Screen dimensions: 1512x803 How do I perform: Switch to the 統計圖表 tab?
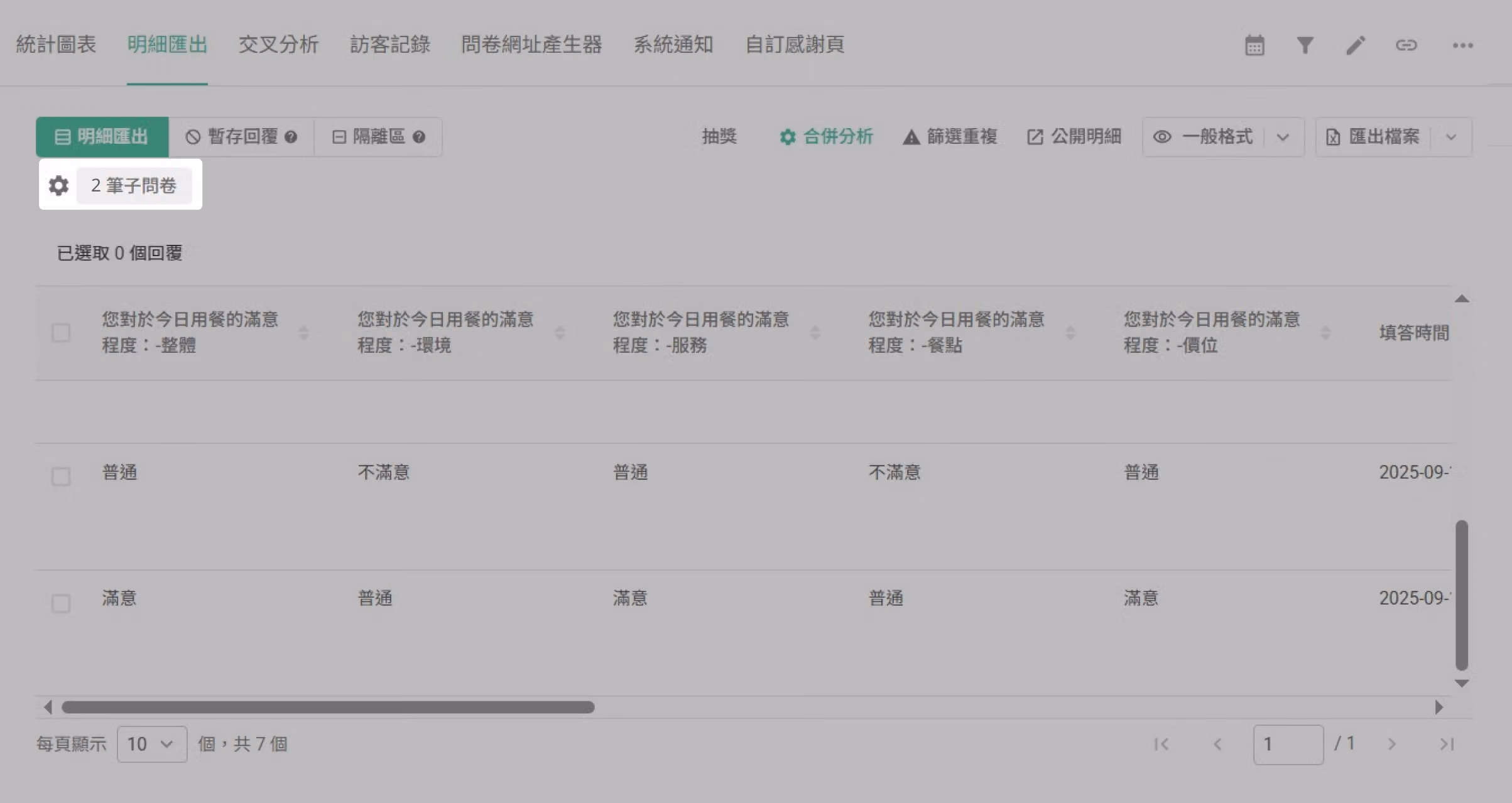(x=56, y=45)
